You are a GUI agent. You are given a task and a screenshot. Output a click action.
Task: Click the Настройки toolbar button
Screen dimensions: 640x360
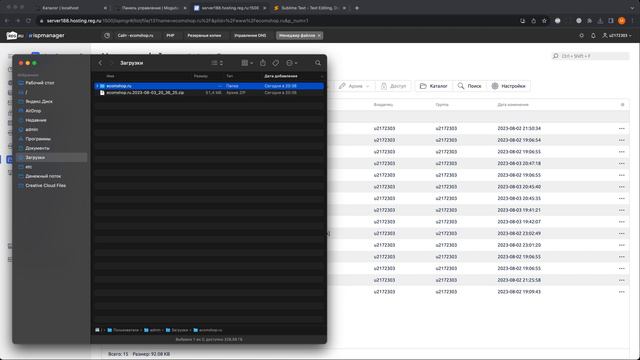coord(509,86)
